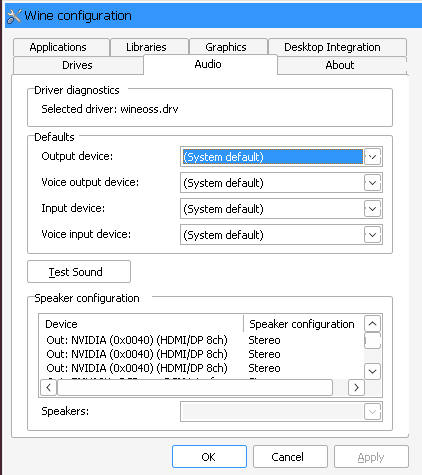Show the About tab
422x475 pixels.
coord(341,65)
